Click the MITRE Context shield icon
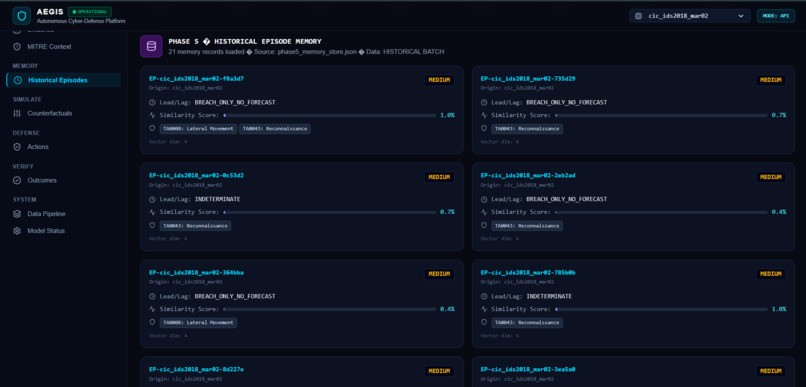 (x=17, y=47)
